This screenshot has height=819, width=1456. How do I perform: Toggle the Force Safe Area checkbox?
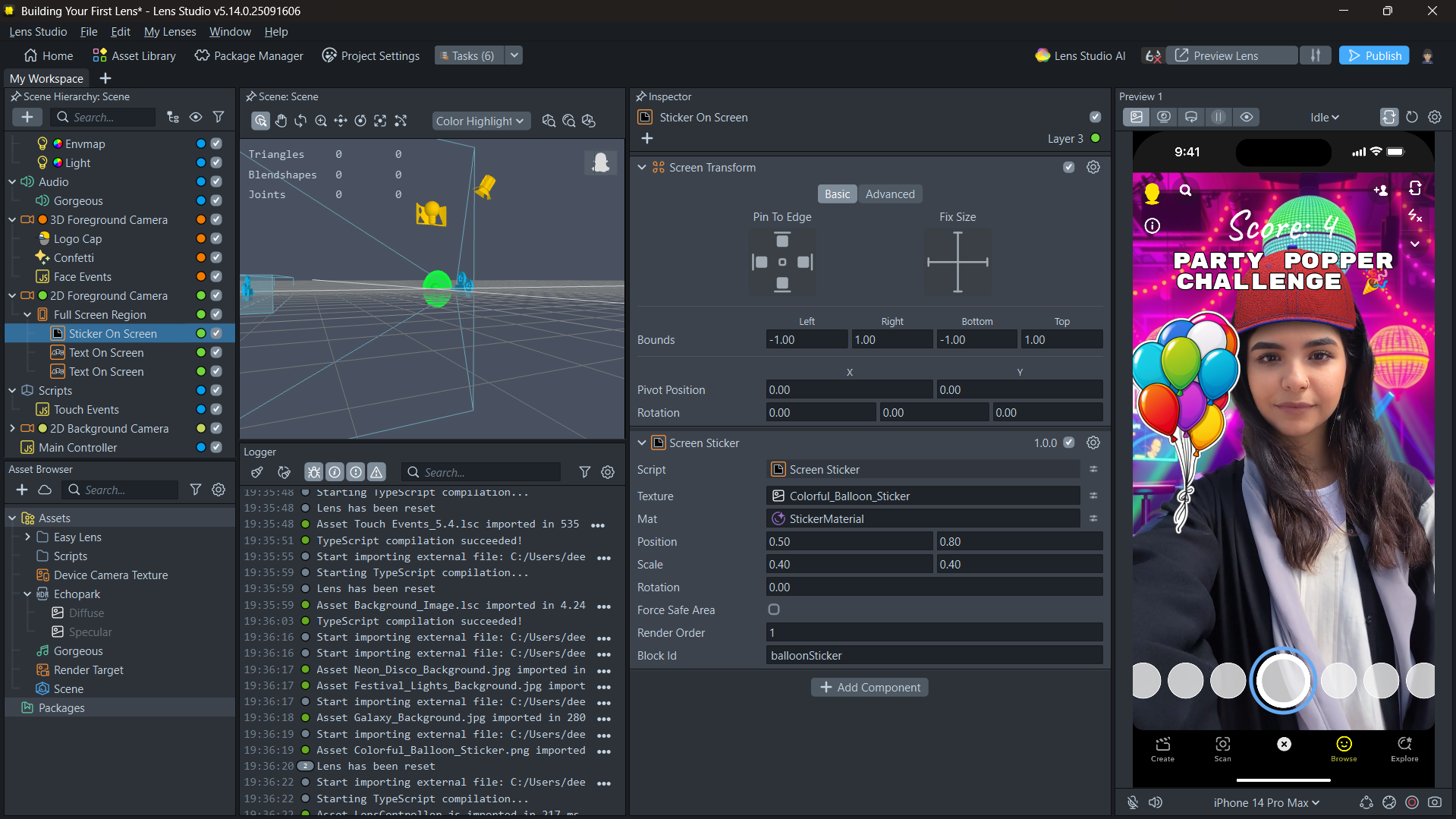point(774,610)
